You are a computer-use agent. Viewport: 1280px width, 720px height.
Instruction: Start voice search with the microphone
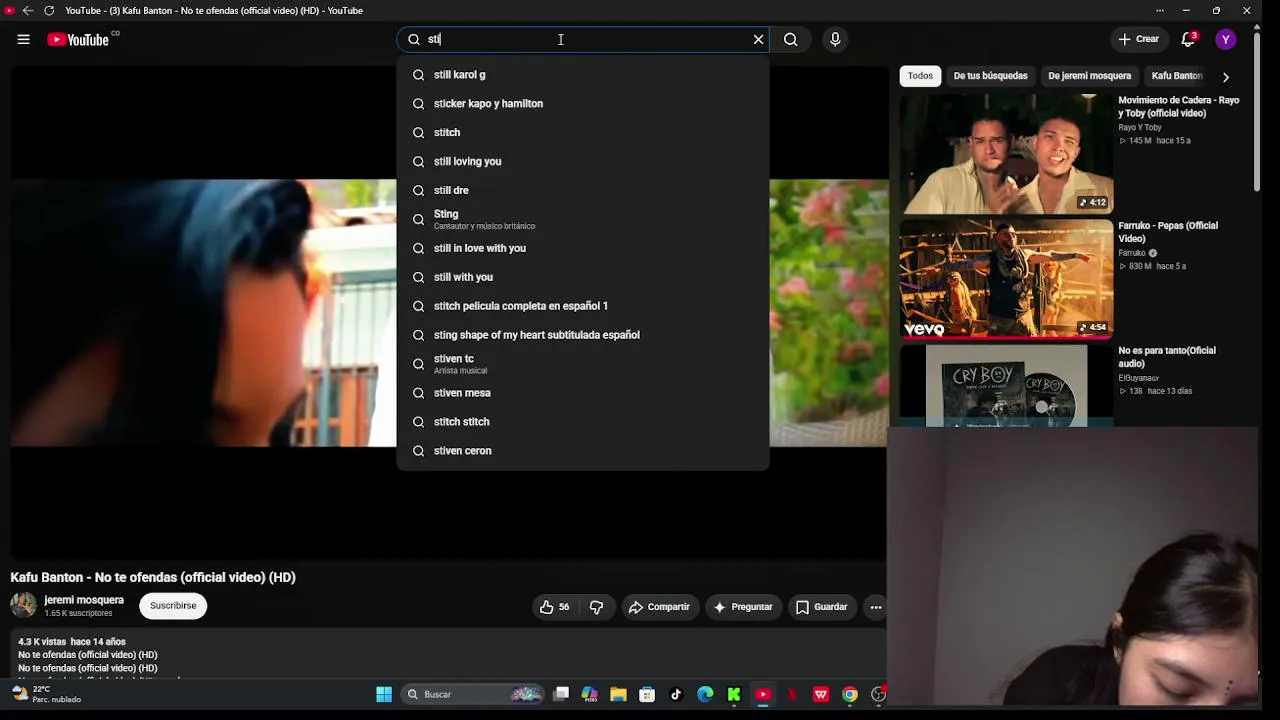tap(835, 39)
